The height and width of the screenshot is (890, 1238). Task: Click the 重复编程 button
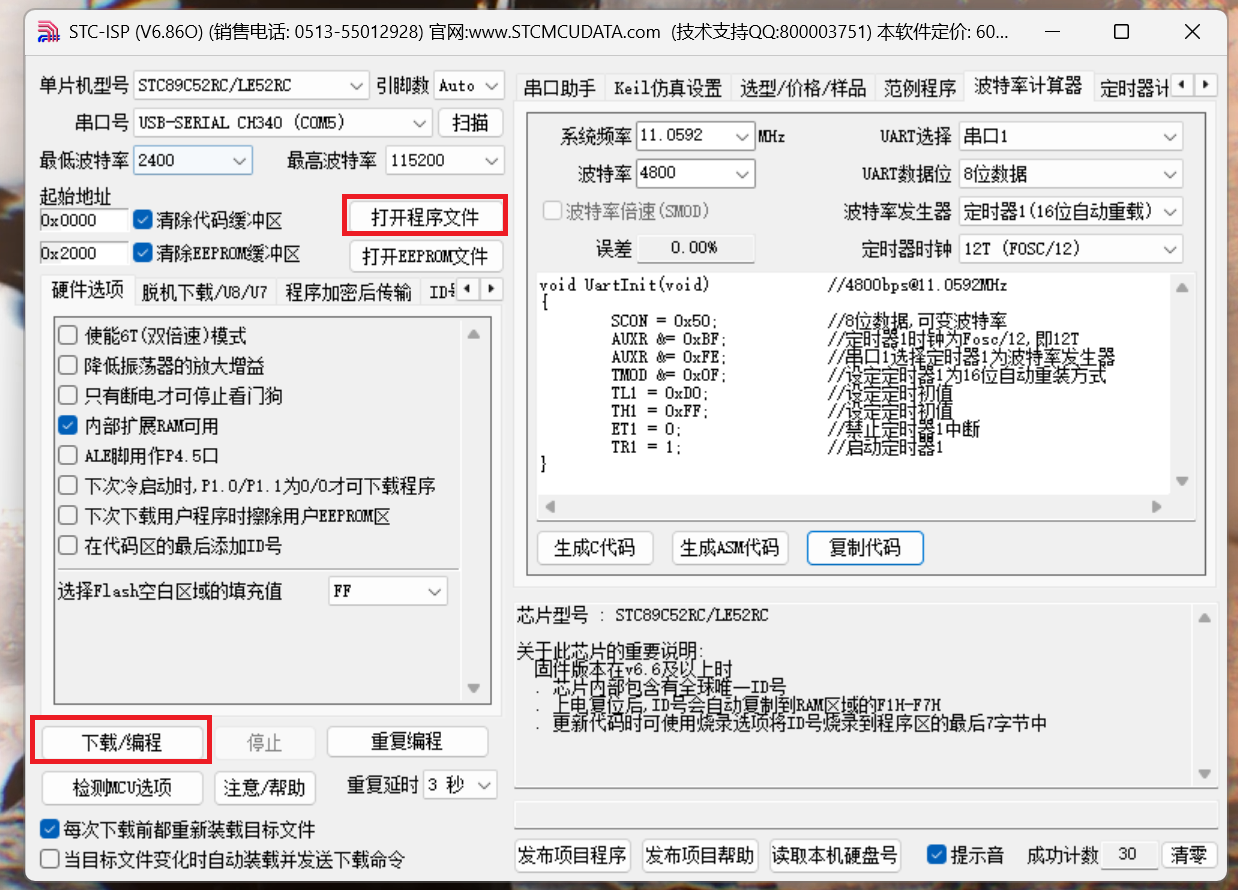point(407,742)
